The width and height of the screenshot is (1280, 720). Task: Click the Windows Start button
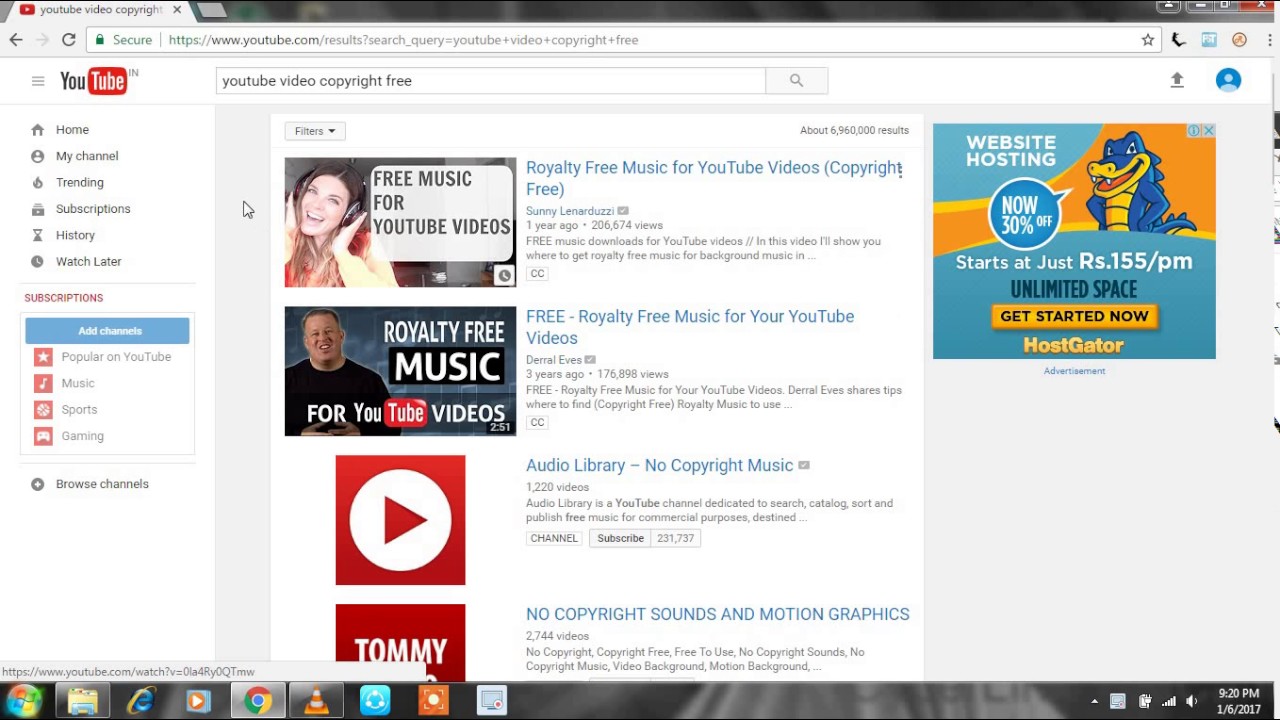click(x=22, y=701)
